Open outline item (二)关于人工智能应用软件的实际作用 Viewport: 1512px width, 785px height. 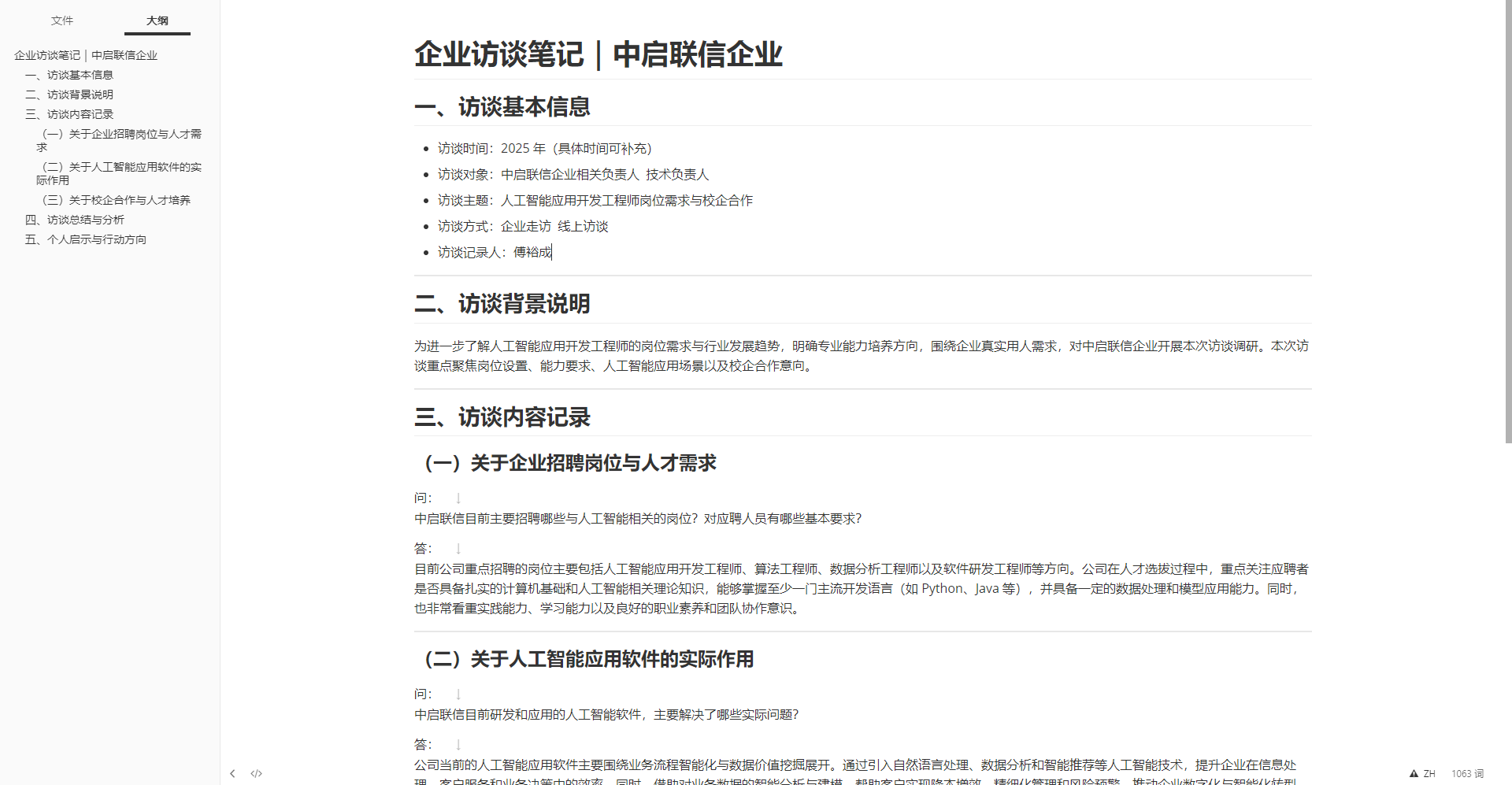tap(119, 173)
